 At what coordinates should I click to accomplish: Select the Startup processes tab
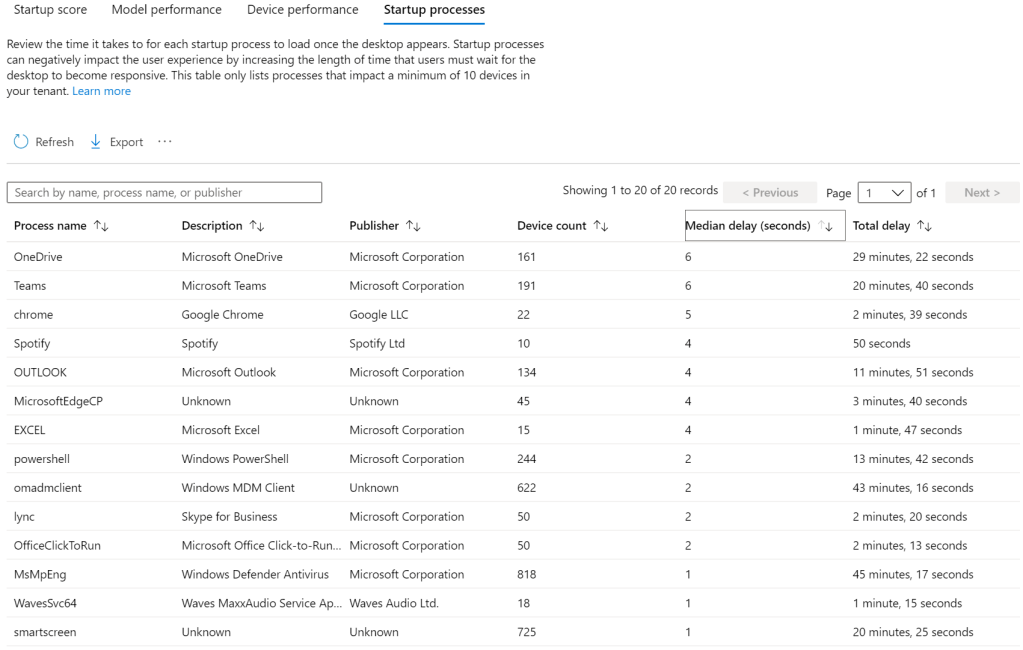click(x=434, y=10)
